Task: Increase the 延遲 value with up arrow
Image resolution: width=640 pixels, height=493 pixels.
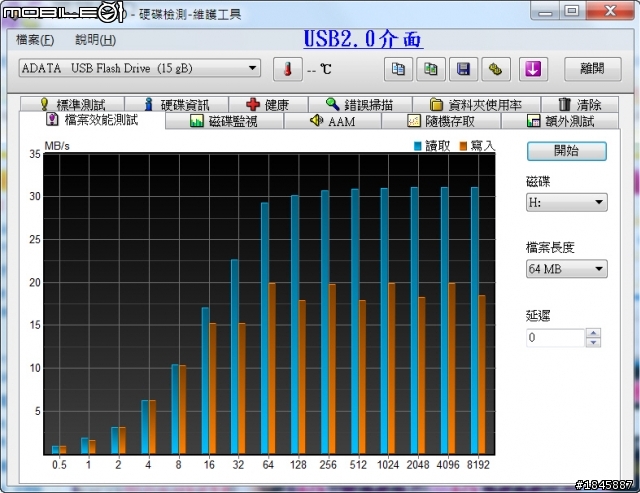Action: (x=593, y=333)
